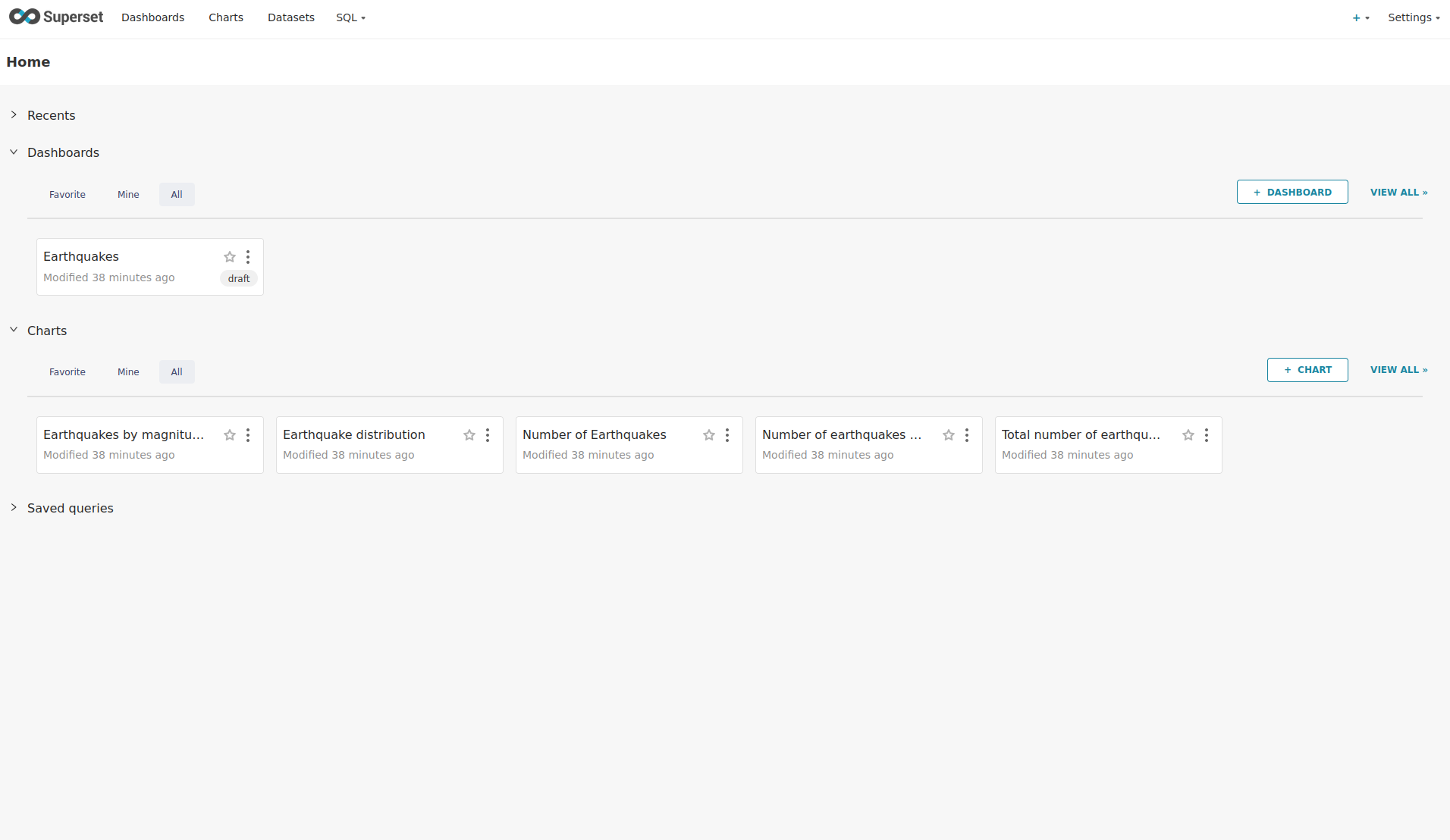Star the Total number of earthquakes chart

click(x=1188, y=435)
